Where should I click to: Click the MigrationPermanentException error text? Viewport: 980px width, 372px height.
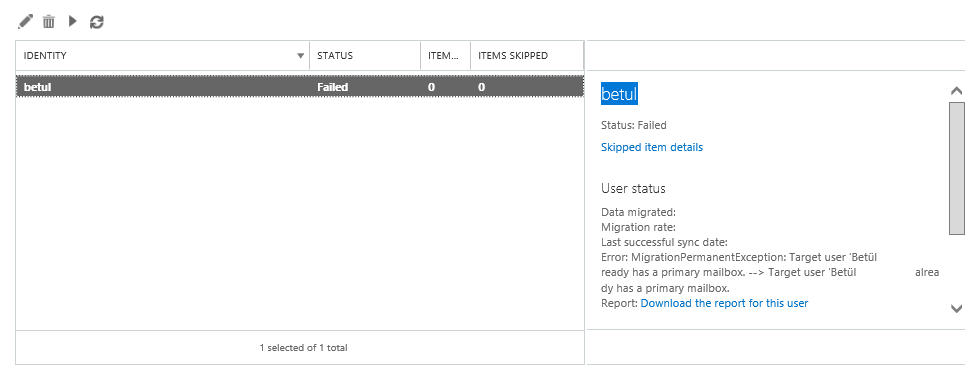770,273
